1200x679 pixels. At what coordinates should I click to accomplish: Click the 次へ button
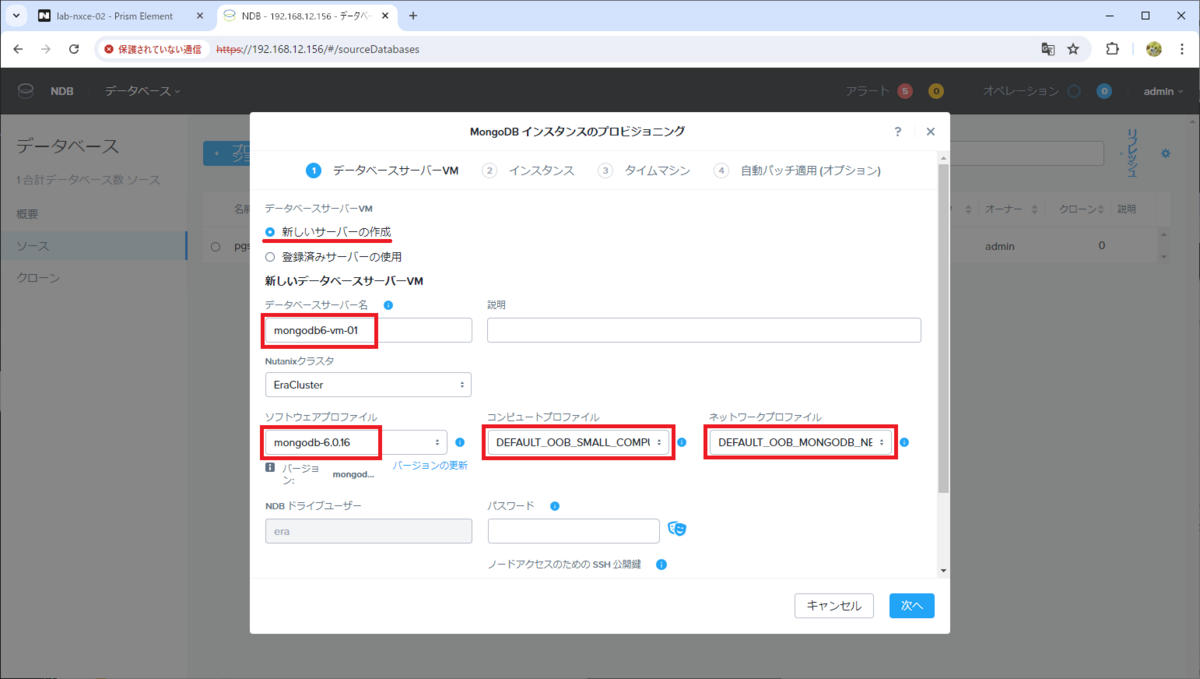point(912,605)
